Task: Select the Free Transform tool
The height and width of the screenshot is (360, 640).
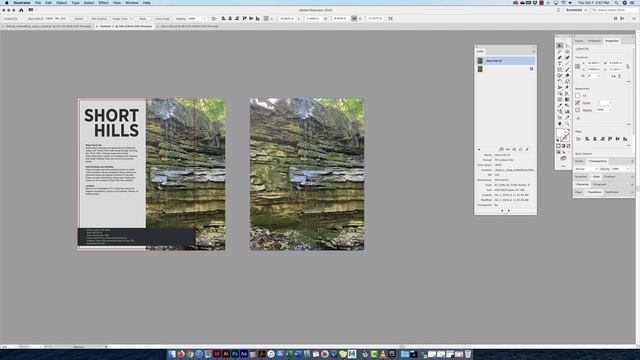Action: tap(567, 87)
